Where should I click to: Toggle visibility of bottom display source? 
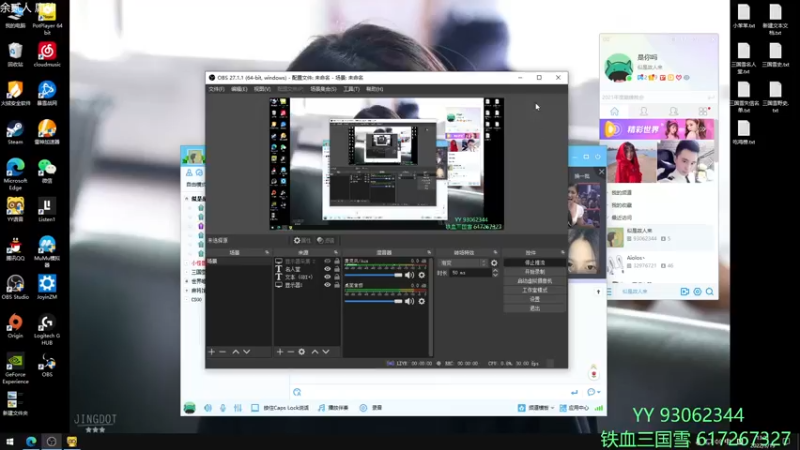(328, 285)
